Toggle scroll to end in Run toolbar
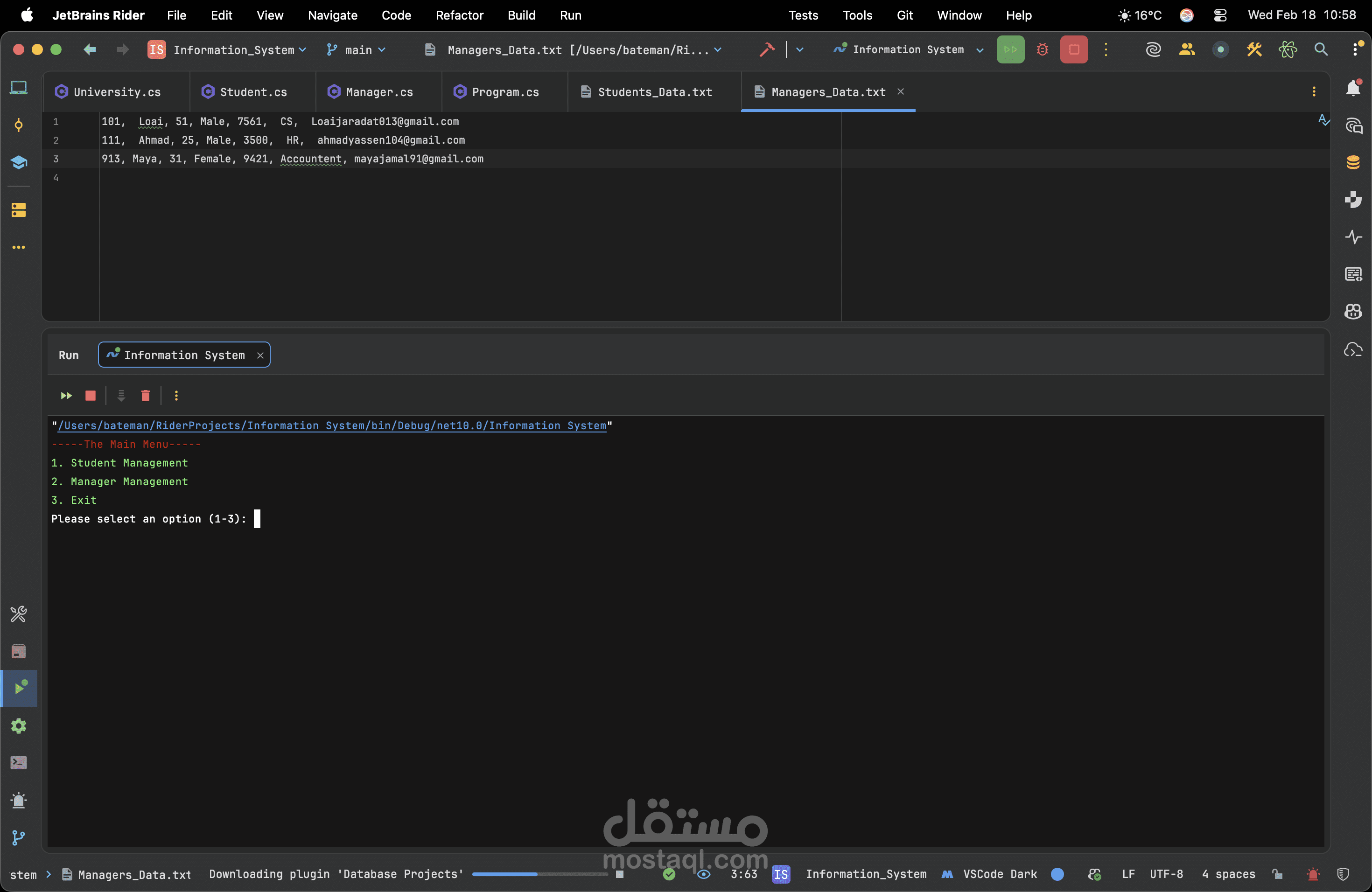This screenshot has height=892, width=1372. 121,395
